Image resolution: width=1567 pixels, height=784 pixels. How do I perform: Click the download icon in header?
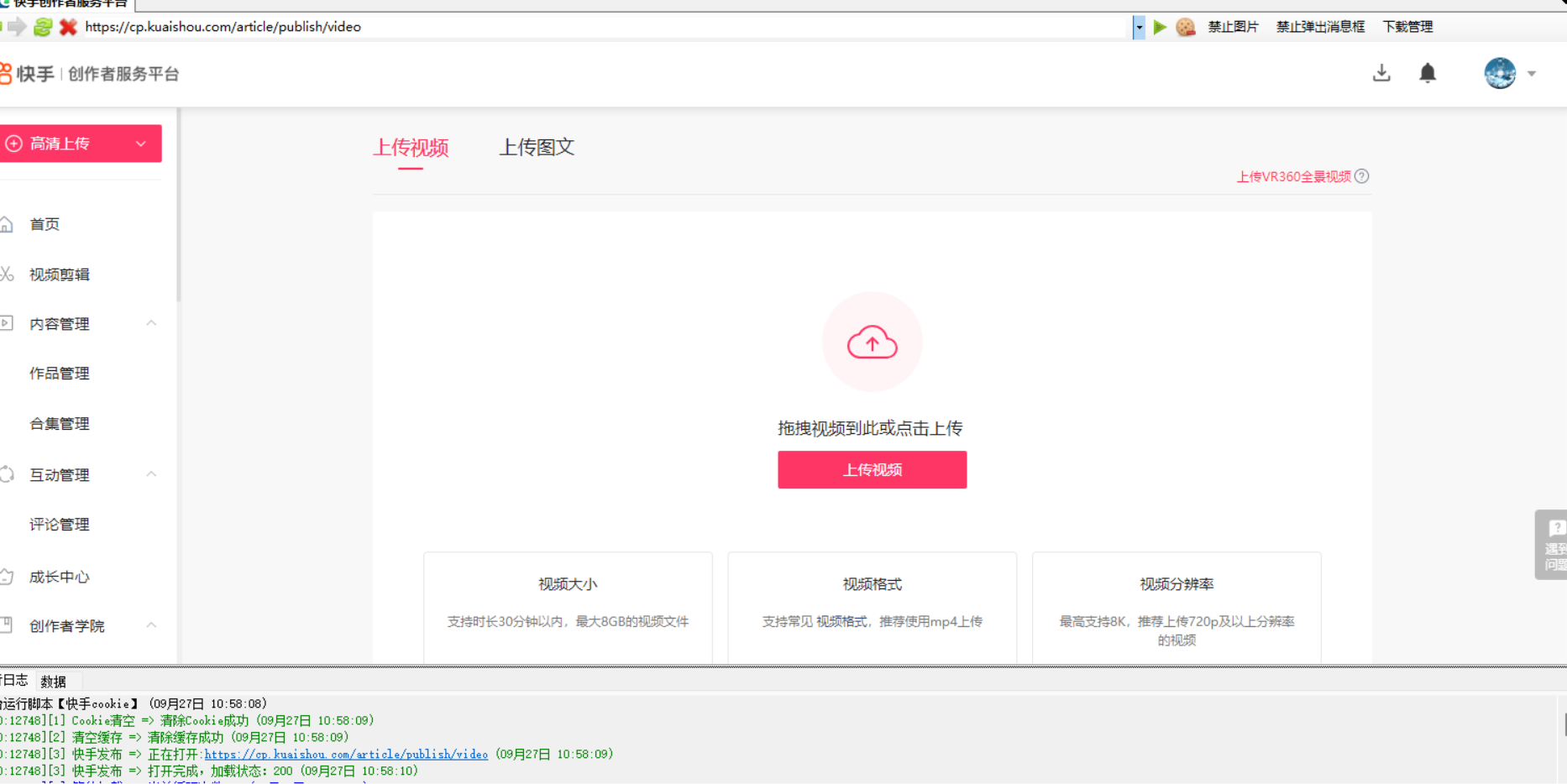(1381, 74)
